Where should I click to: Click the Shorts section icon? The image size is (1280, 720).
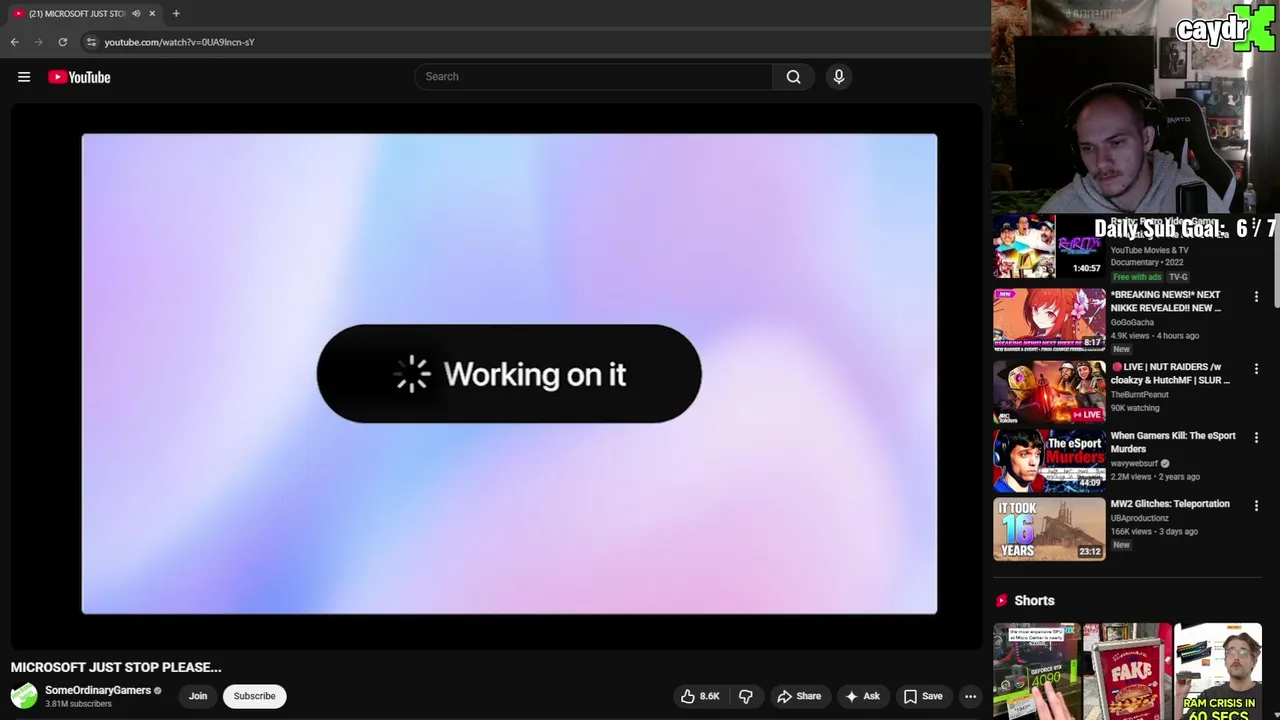[1001, 601]
